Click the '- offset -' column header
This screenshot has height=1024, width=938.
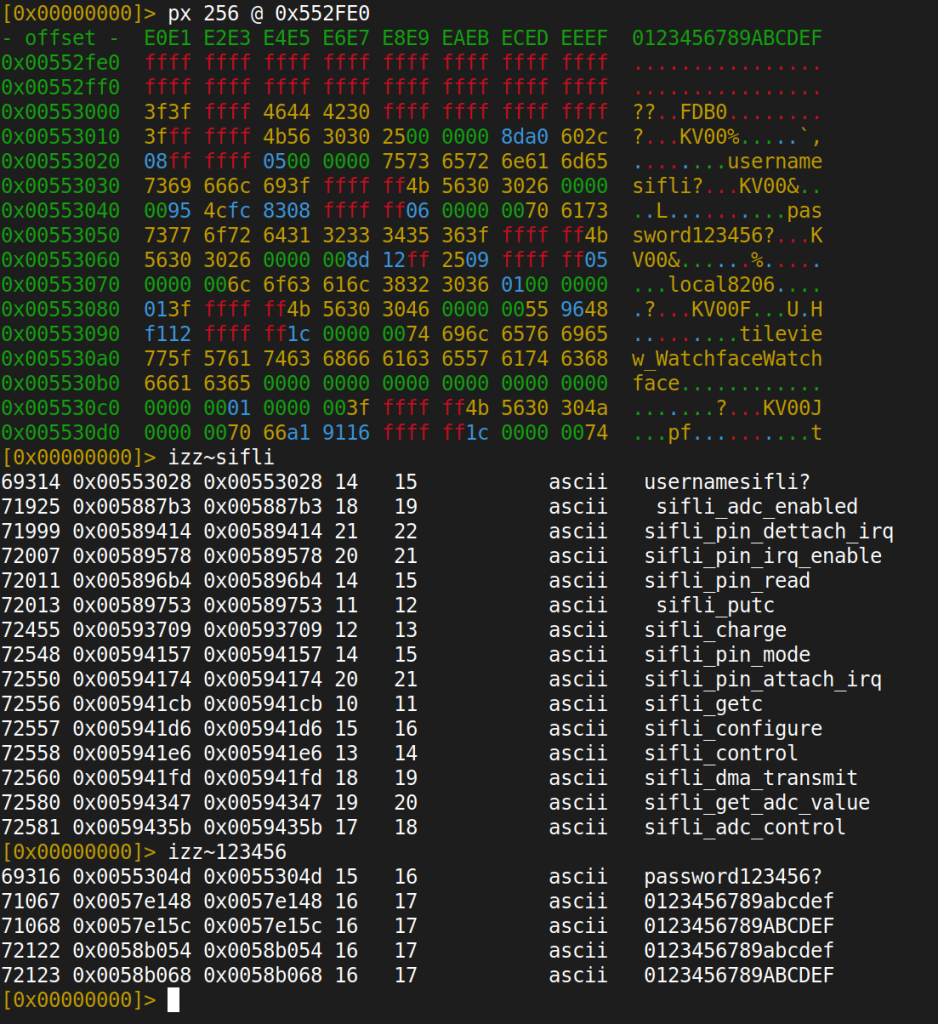point(60,38)
